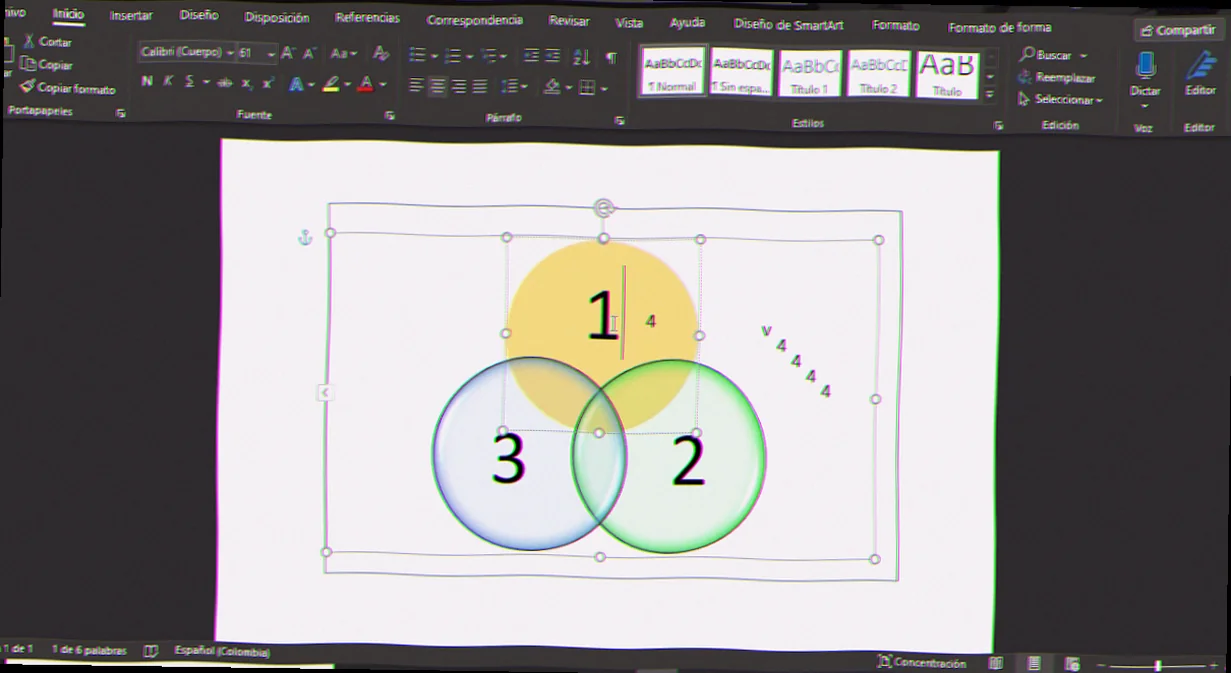Decrease font size (smaller A)
Screen dimensions: 1231x673
pos(309,53)
